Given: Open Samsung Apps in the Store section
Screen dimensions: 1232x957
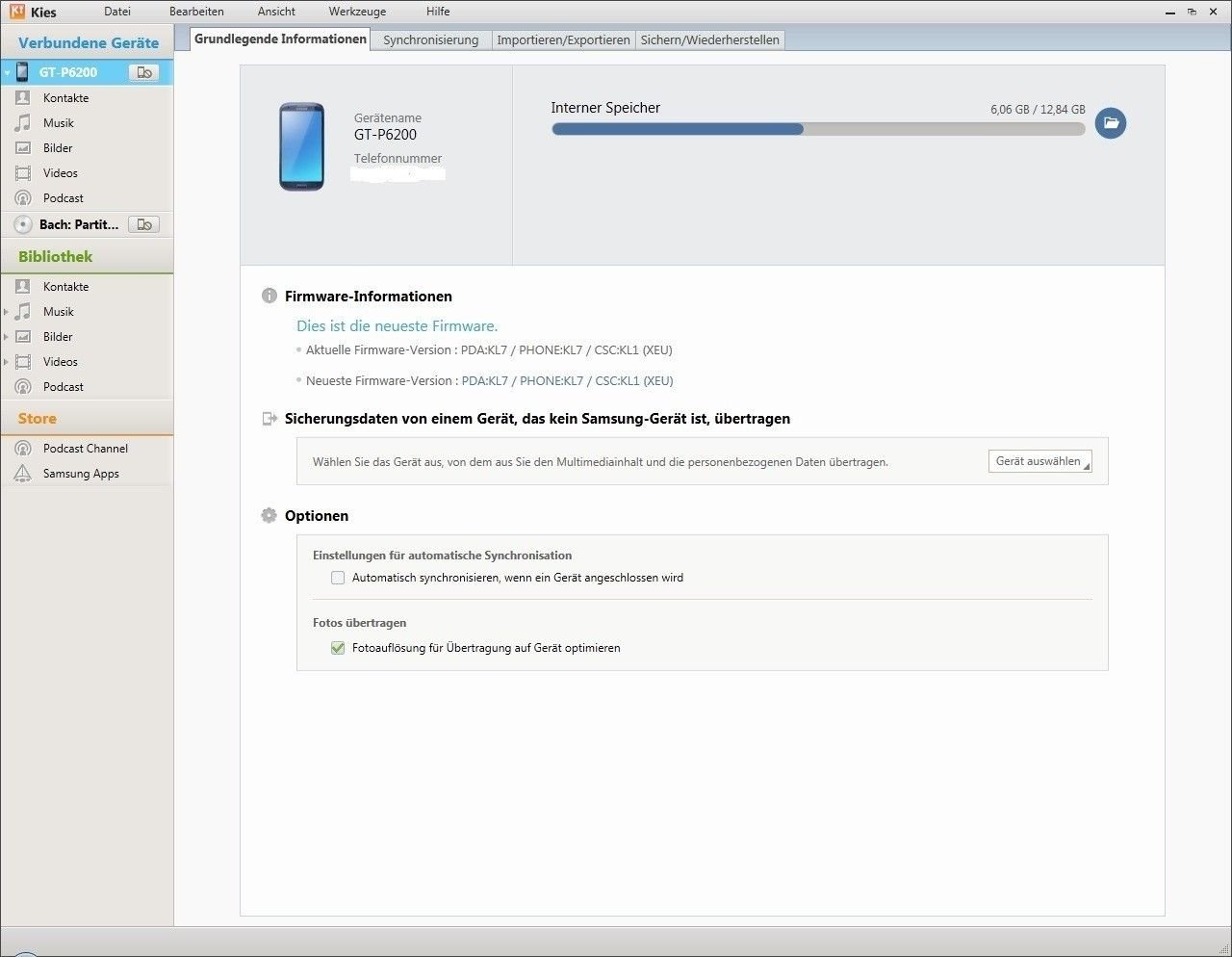Looking at the screenshot, I should click(x=81, y=473).
